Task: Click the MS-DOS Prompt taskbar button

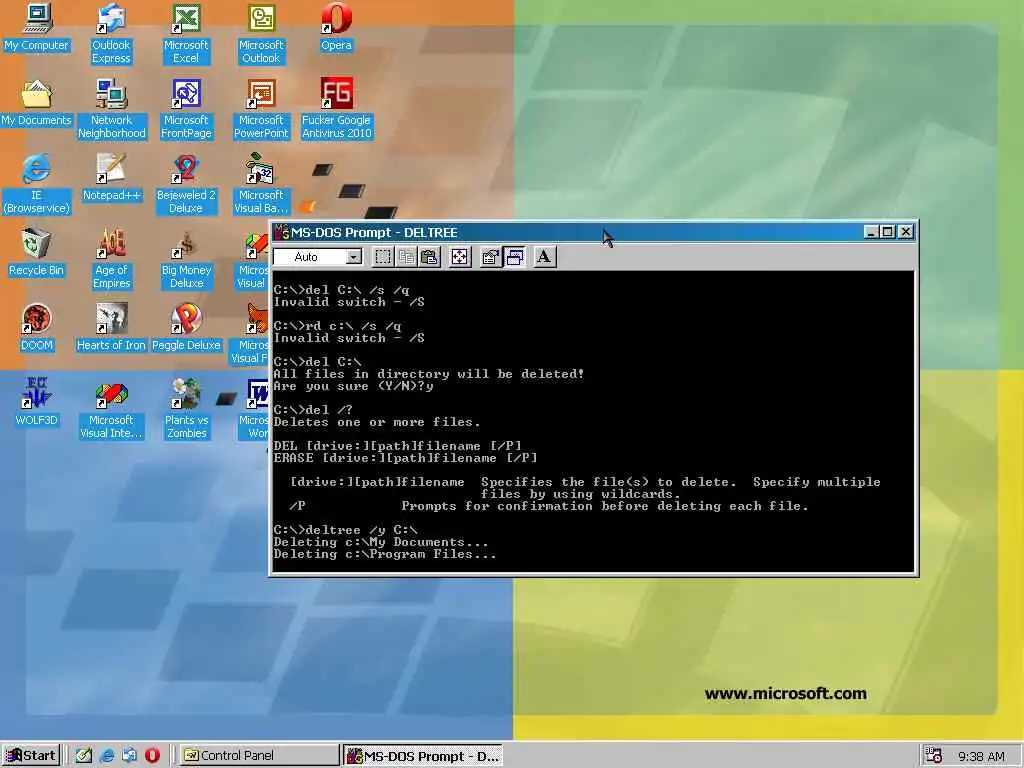Action: 423,756
